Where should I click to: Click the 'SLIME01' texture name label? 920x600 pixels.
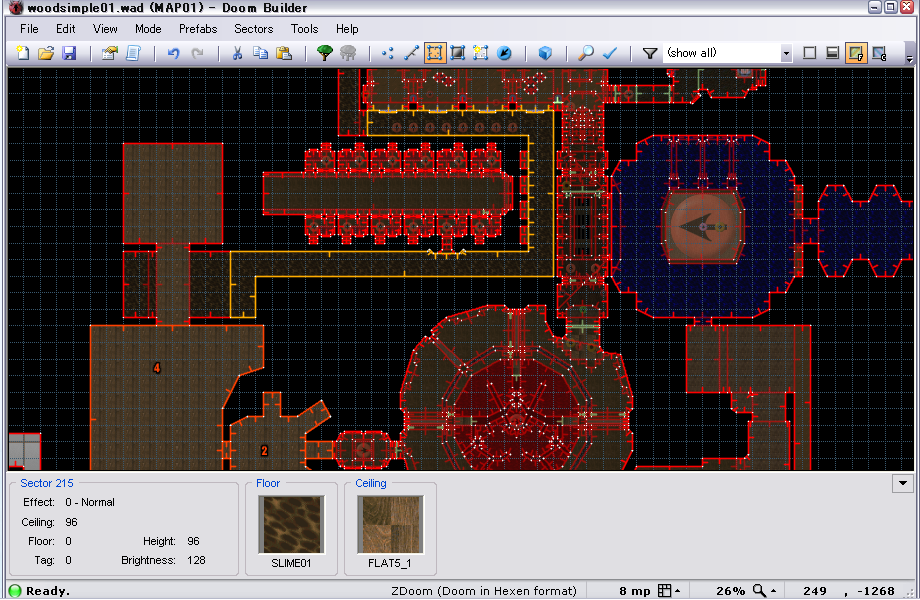point(291,563)
